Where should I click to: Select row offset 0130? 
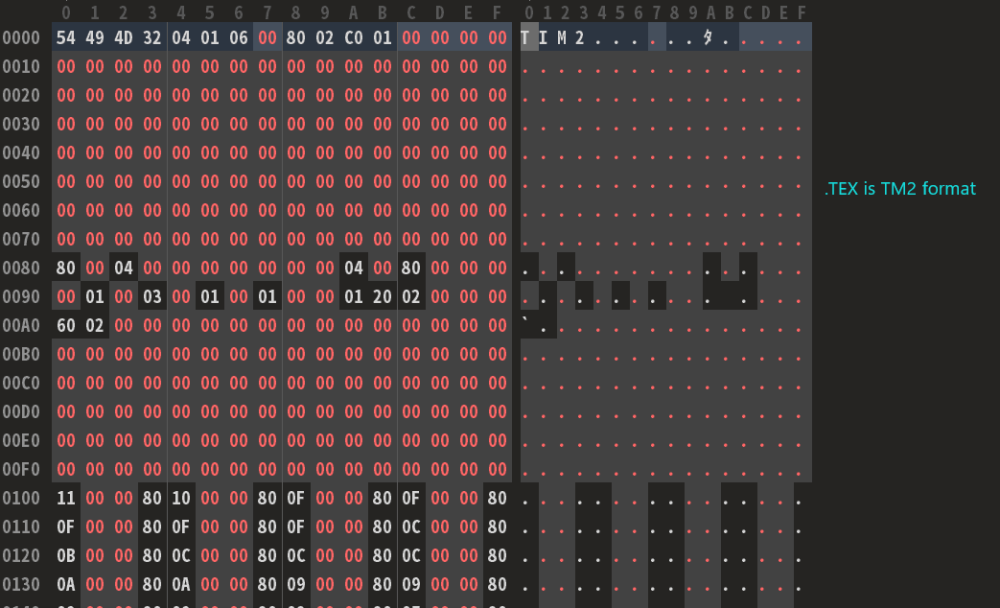click(21, 584)
